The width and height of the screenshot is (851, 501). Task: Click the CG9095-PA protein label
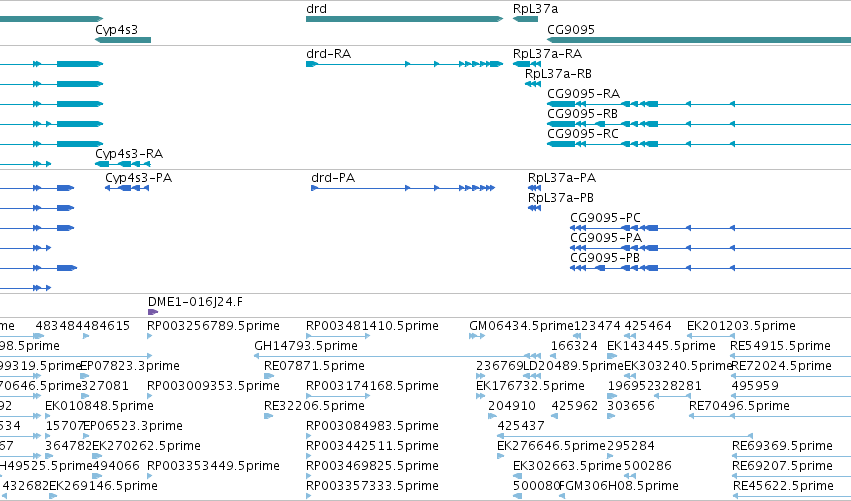point(606,238)
